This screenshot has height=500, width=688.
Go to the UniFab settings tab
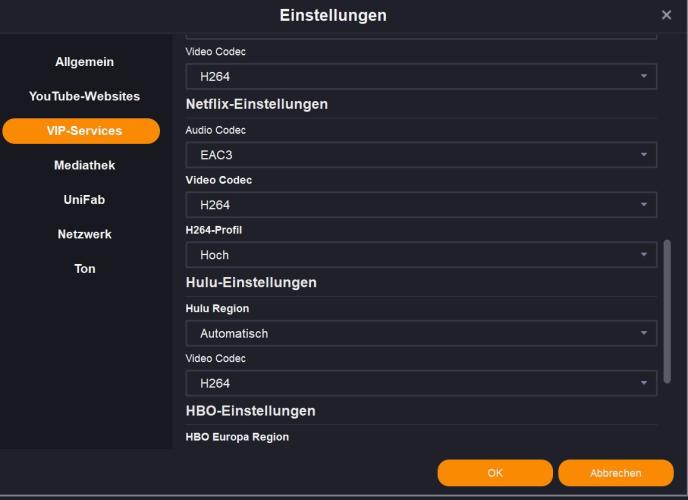click(x=84, y=200)
